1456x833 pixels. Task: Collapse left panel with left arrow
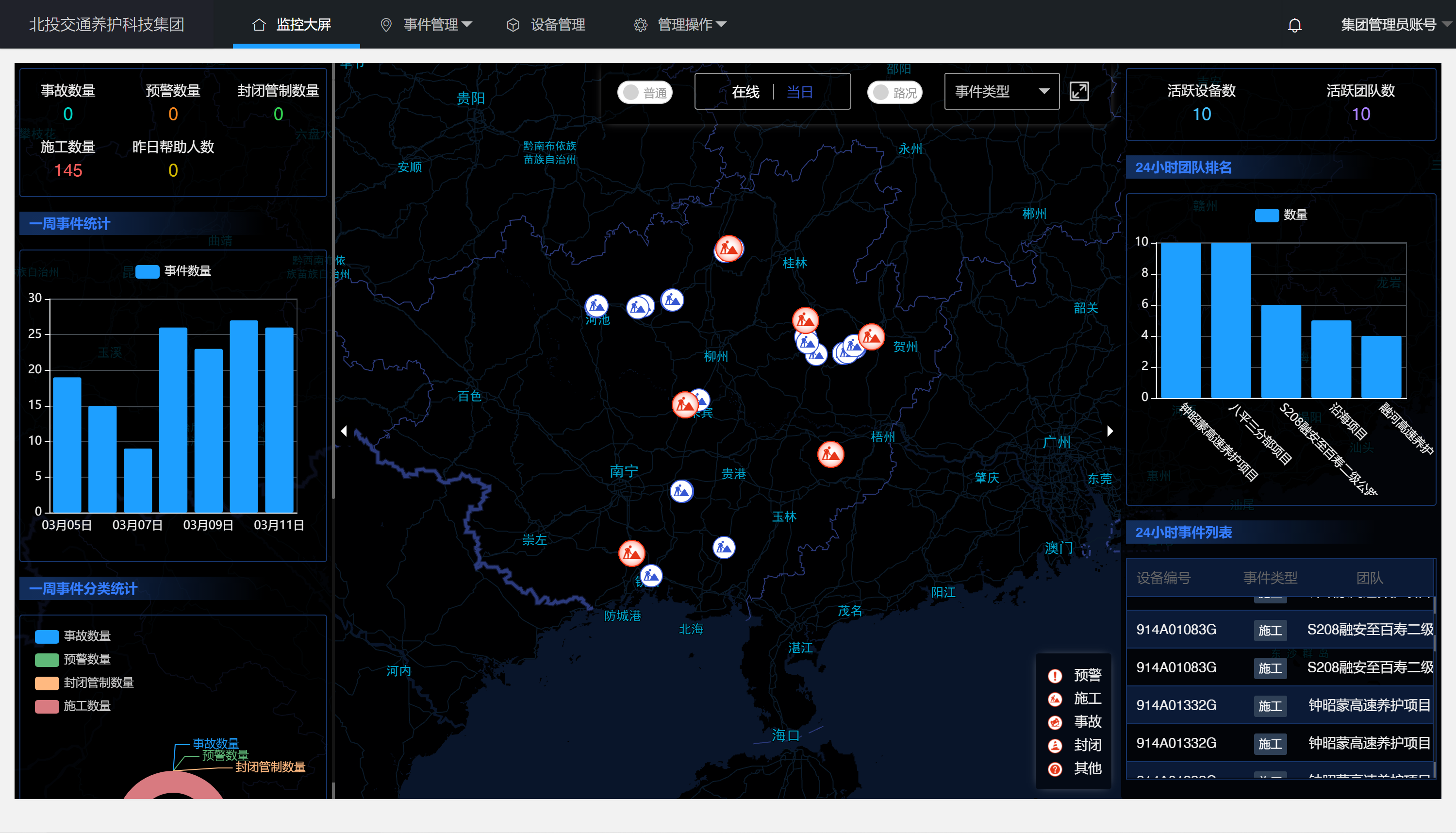click(344, 431)
